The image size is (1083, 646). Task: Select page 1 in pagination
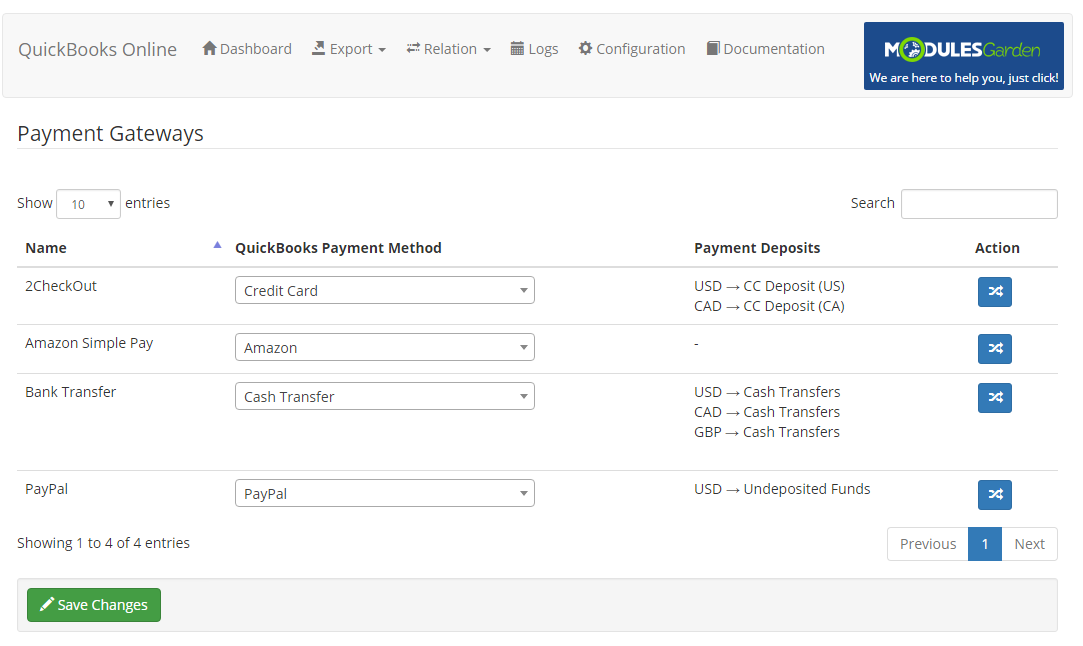pos(985,544)
